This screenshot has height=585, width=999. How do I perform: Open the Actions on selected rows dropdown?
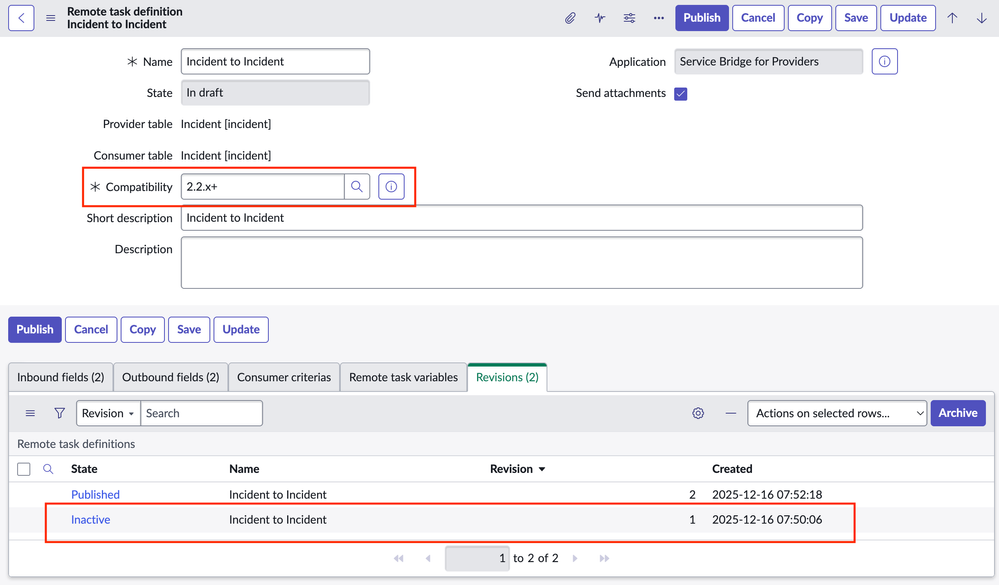click(837, 412)
